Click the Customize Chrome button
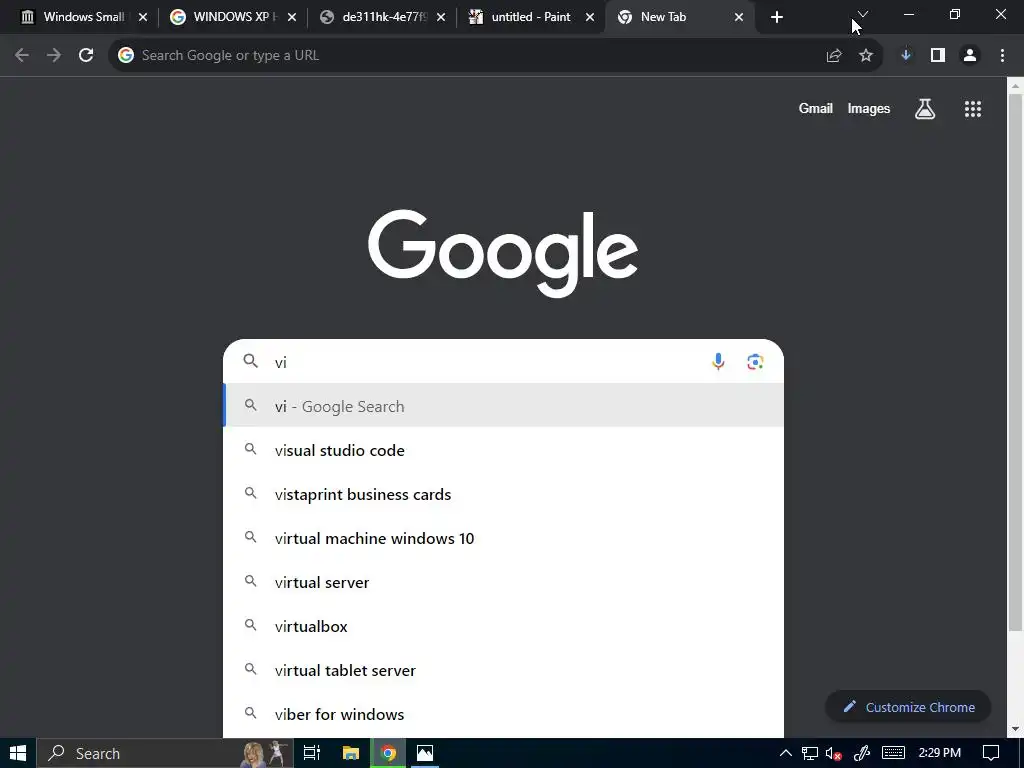 [908, 707]
